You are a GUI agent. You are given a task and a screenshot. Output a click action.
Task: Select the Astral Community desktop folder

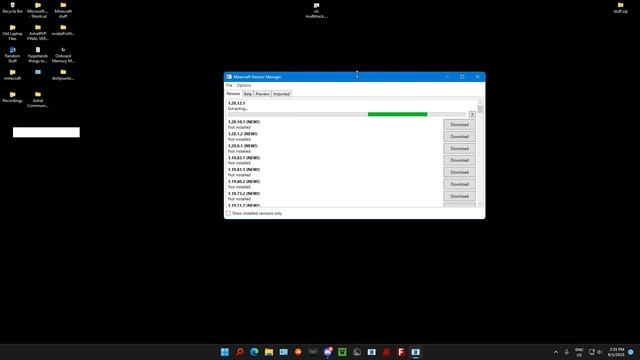pos(38,100)
